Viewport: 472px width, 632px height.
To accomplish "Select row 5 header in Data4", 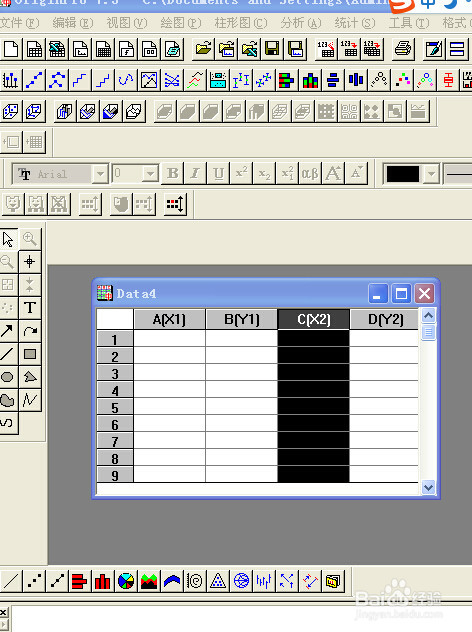I will click(x=115, y=407).
